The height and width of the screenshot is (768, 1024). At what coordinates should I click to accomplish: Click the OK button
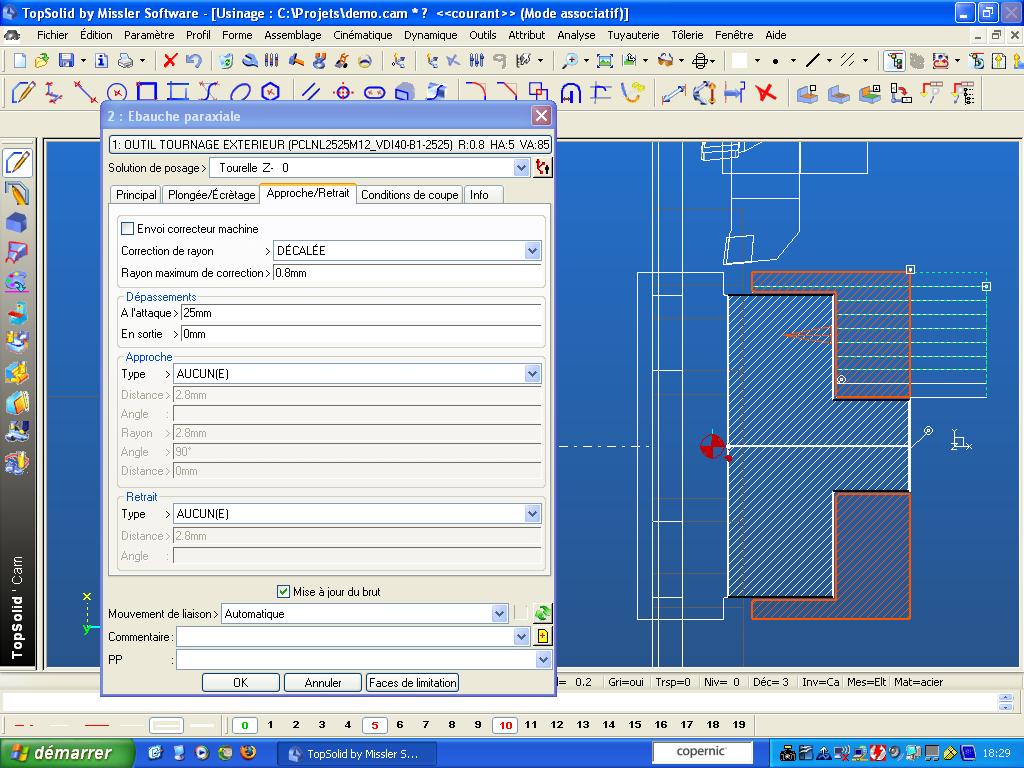click(x=240, y=682)
